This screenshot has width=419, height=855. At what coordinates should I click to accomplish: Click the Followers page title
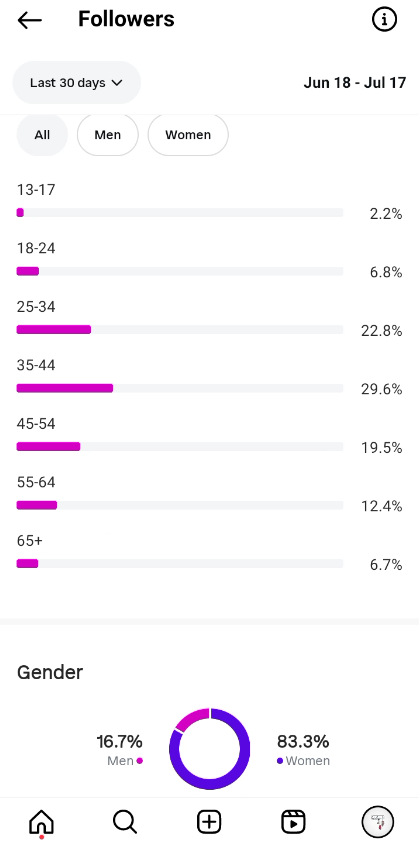coord(126,19)
